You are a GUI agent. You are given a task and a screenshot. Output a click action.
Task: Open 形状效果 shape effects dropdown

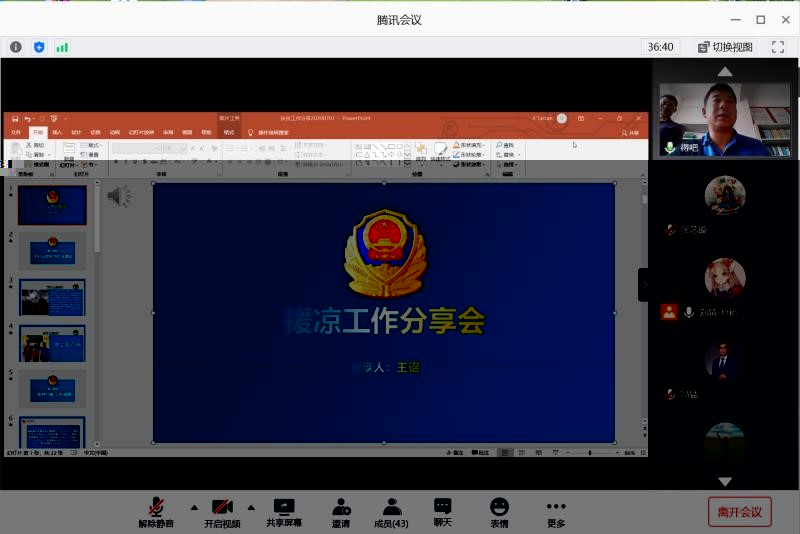click(468, 164)
